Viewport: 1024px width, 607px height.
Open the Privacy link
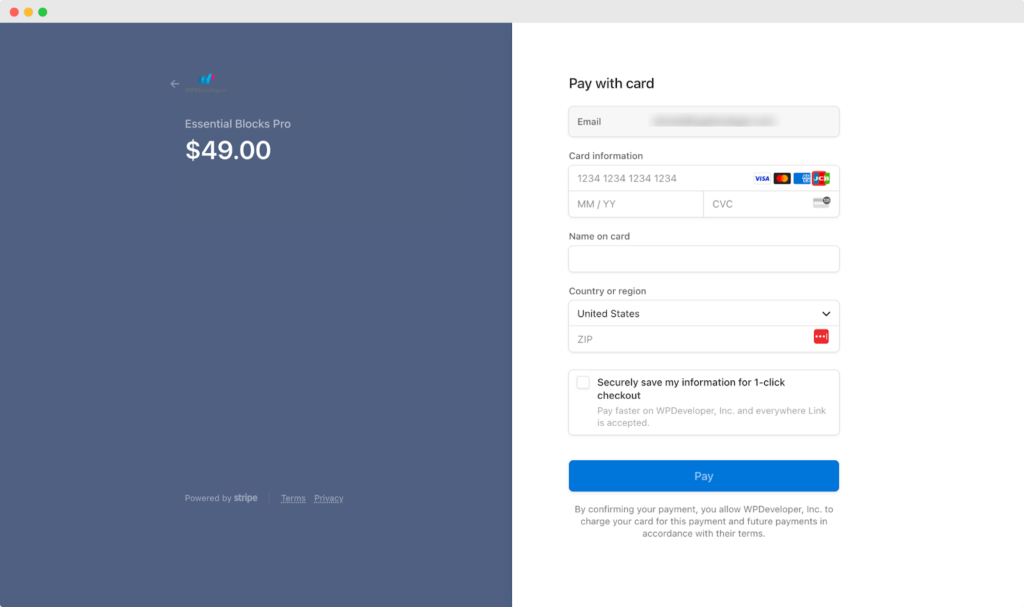[x=329, y=498]
